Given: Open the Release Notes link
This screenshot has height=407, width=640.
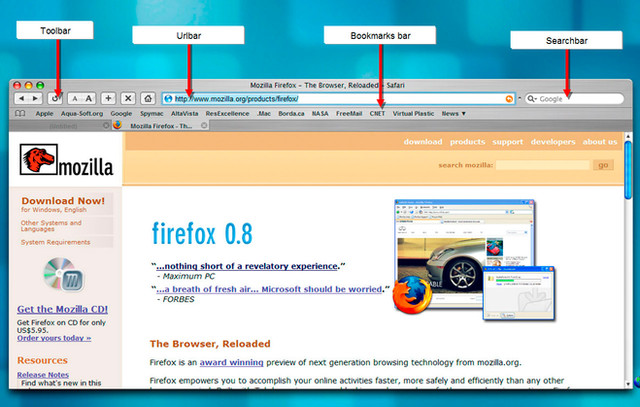Looking at the screenshot, I should point(43,374).
